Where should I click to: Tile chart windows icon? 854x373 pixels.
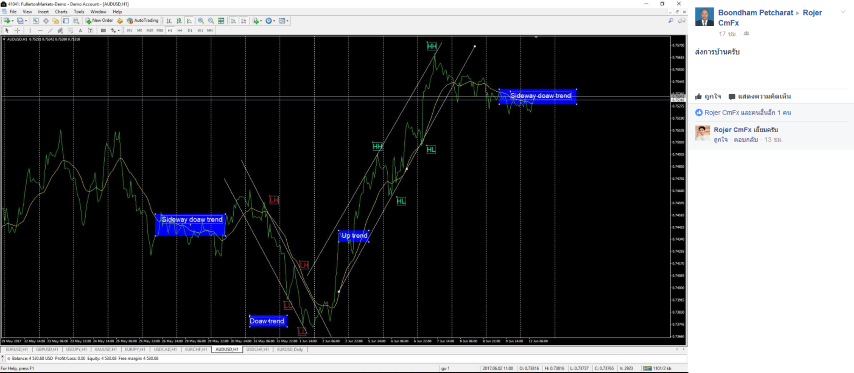[x=221, y=21]
